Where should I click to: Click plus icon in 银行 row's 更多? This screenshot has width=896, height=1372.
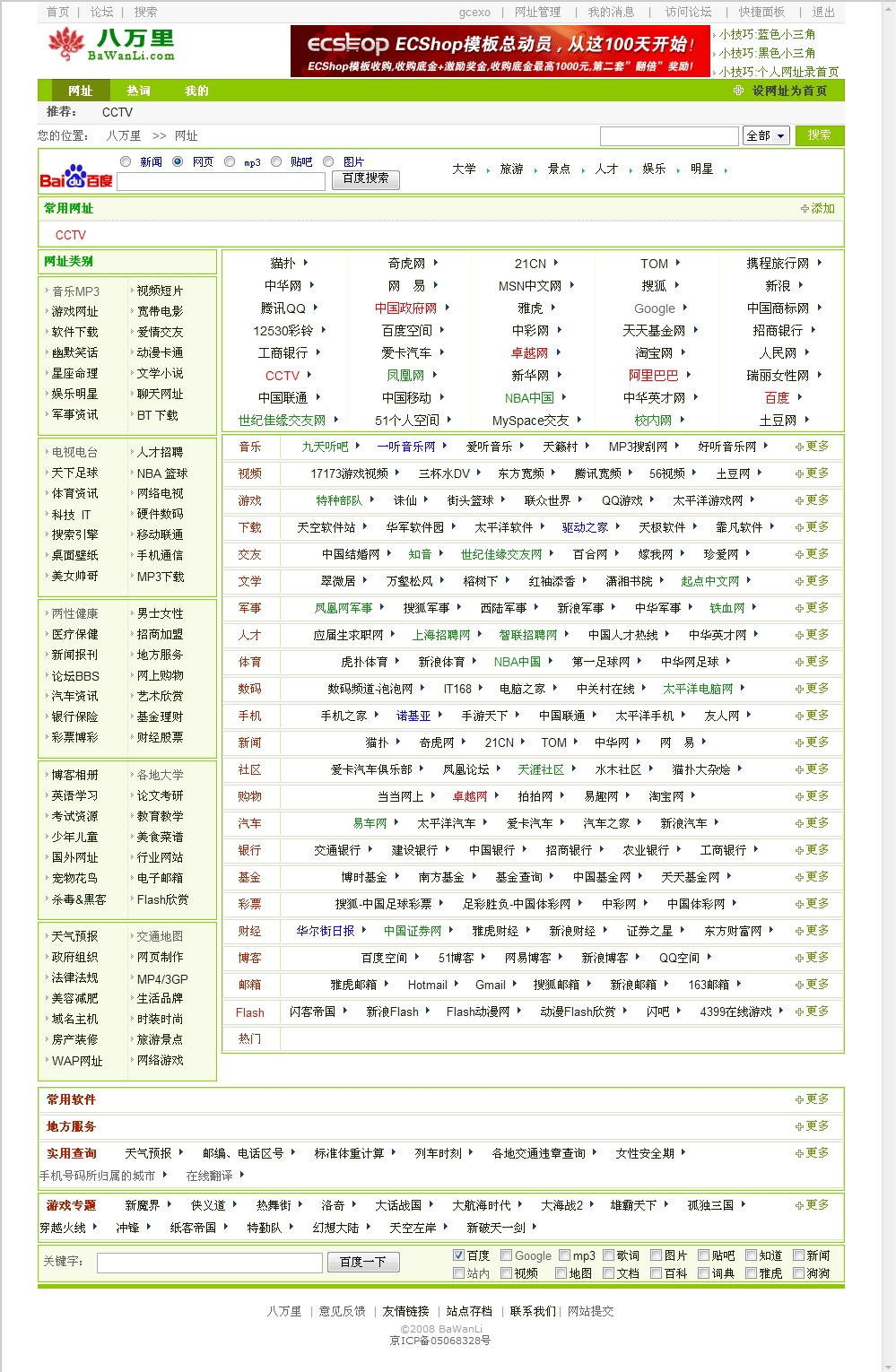coord(799,850)
